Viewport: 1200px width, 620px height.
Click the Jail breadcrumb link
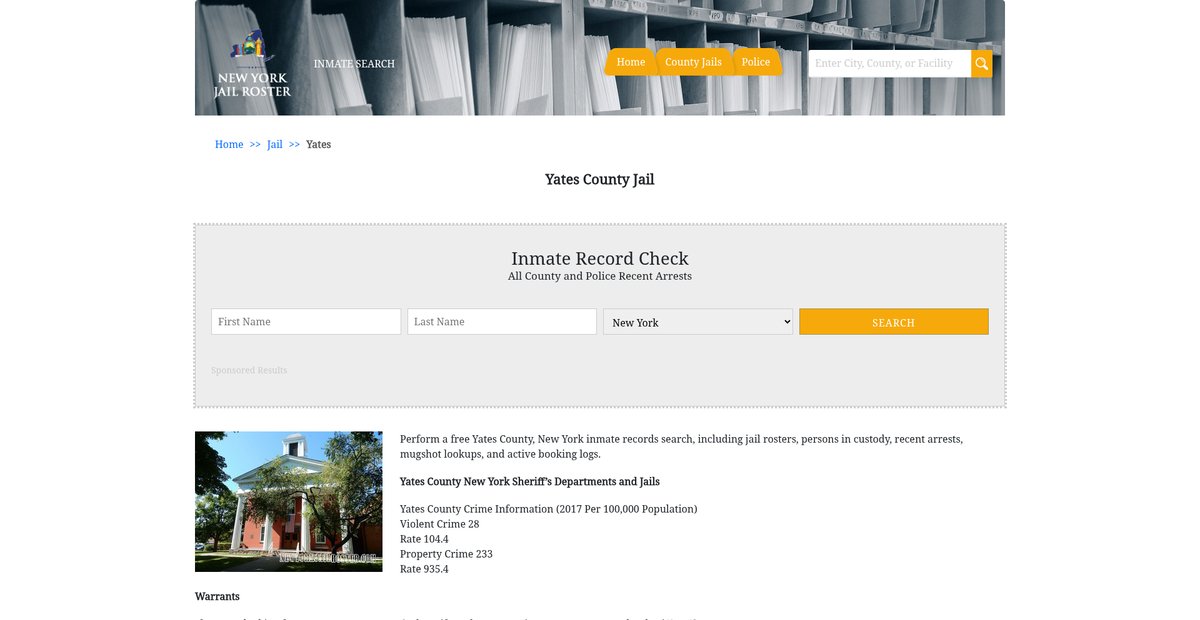click(275, 145)
